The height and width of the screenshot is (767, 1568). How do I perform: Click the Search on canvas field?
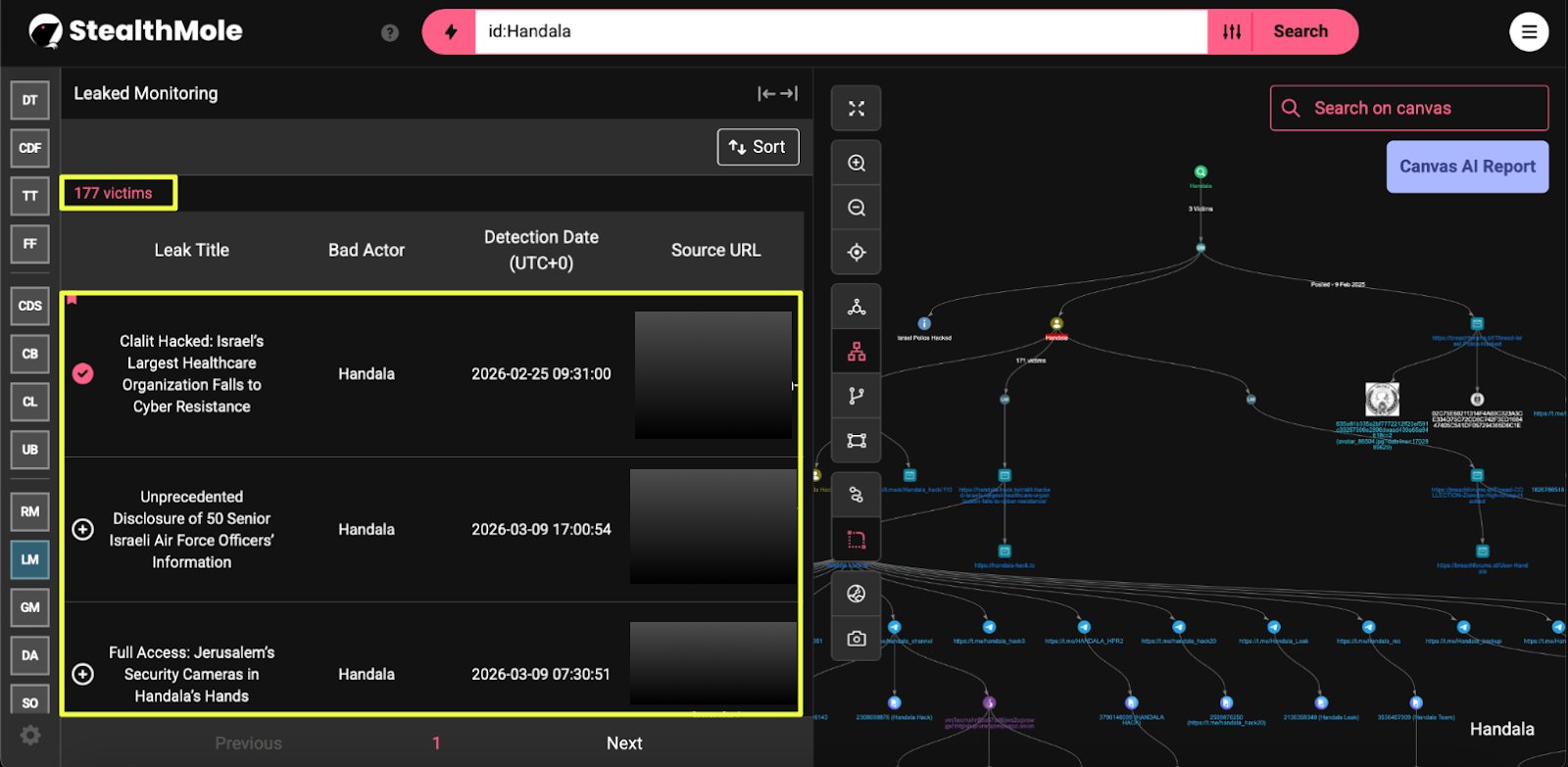[1409, 108]
